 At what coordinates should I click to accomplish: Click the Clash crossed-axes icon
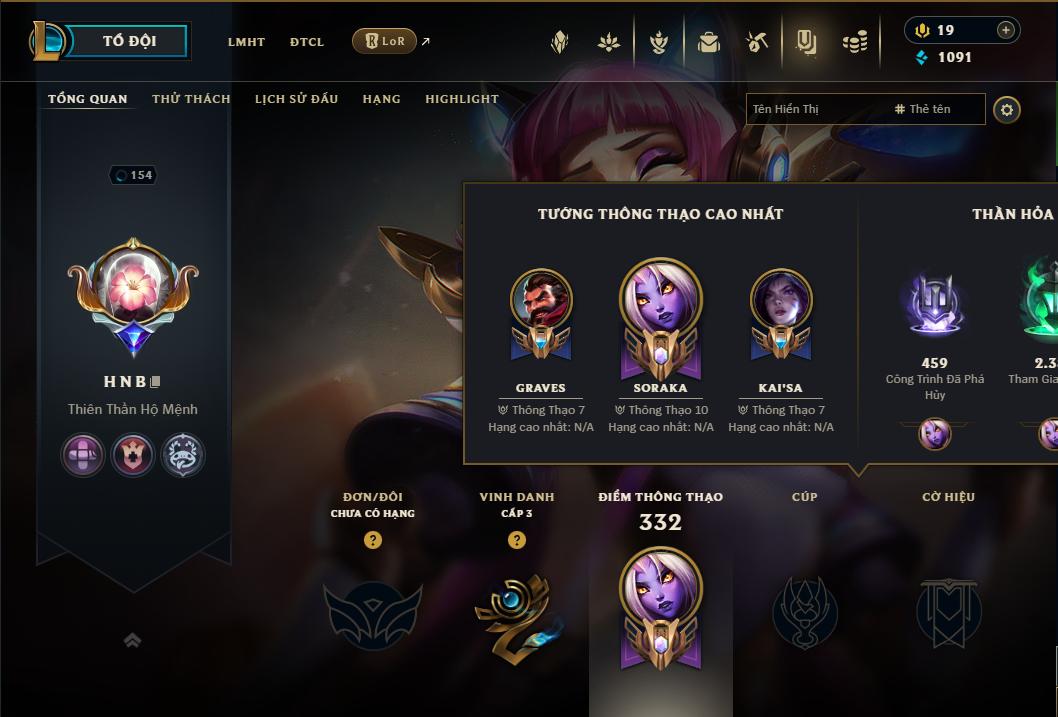pyautogui.click(x=757, y=42)
